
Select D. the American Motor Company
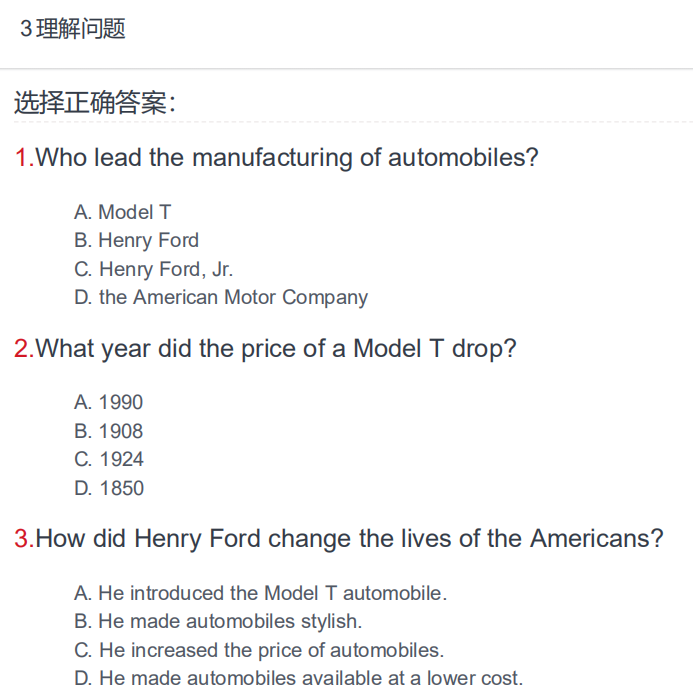(x=221, y=297)
